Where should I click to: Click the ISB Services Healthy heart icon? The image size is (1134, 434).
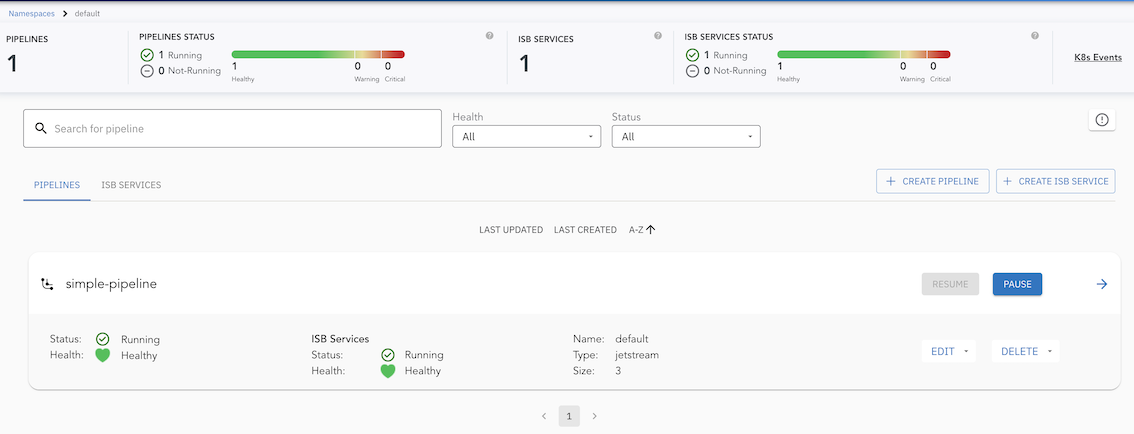388,371
